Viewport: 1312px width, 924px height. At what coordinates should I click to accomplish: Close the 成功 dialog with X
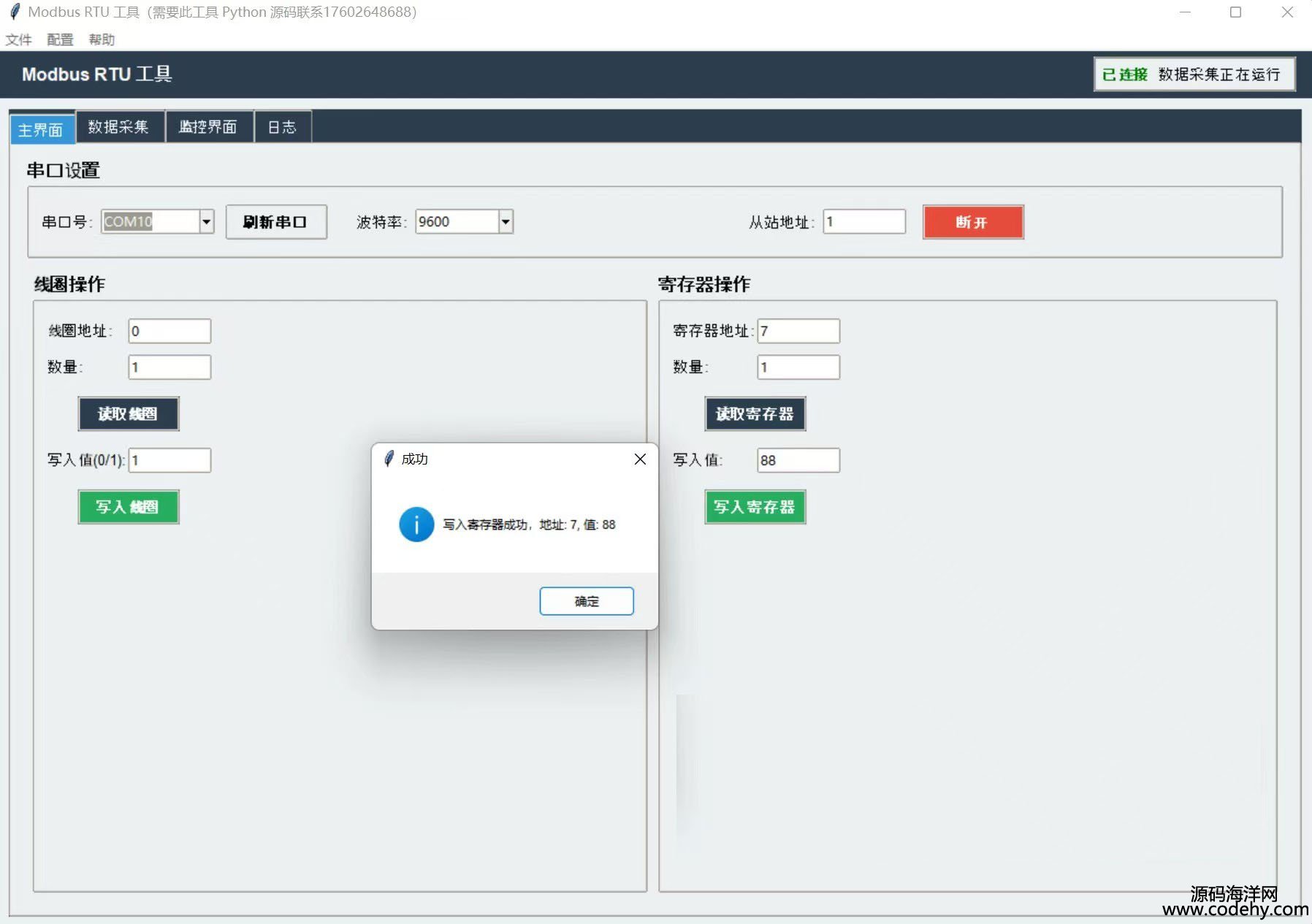(640, 459)
